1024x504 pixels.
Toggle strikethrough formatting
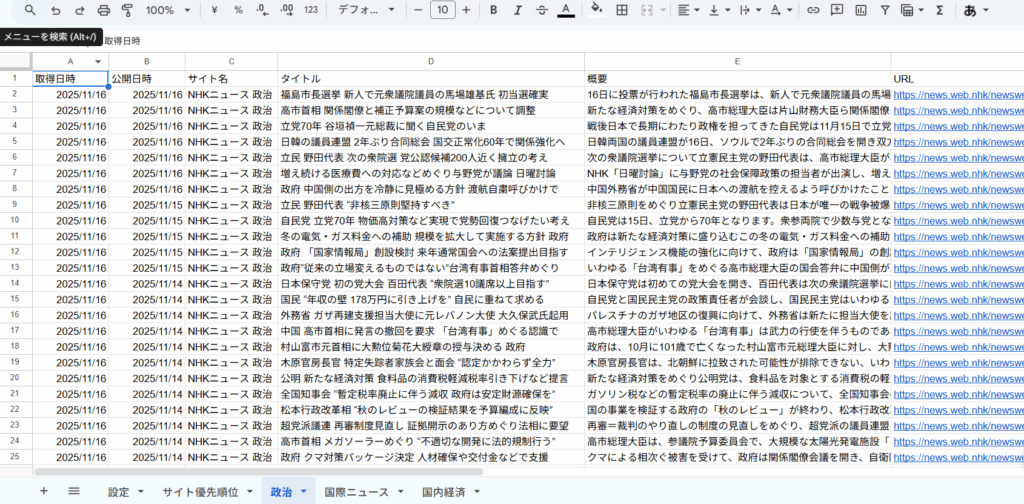click(541, 10)
